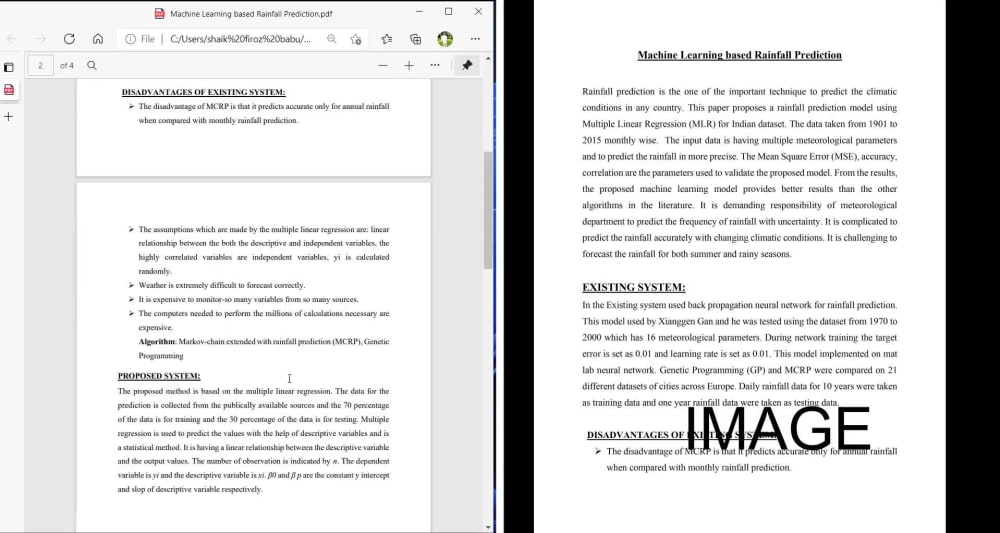Open more PDF toolbar options
The height and width of the screenshot is (533, 1000).
pyautogui.click(x=435, y=65)
